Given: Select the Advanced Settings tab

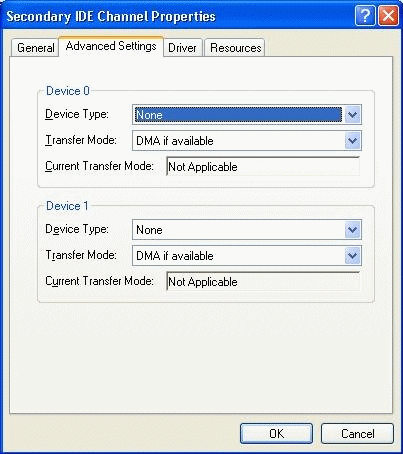Looking at the screenshot, I should click(x=111, y=46).
